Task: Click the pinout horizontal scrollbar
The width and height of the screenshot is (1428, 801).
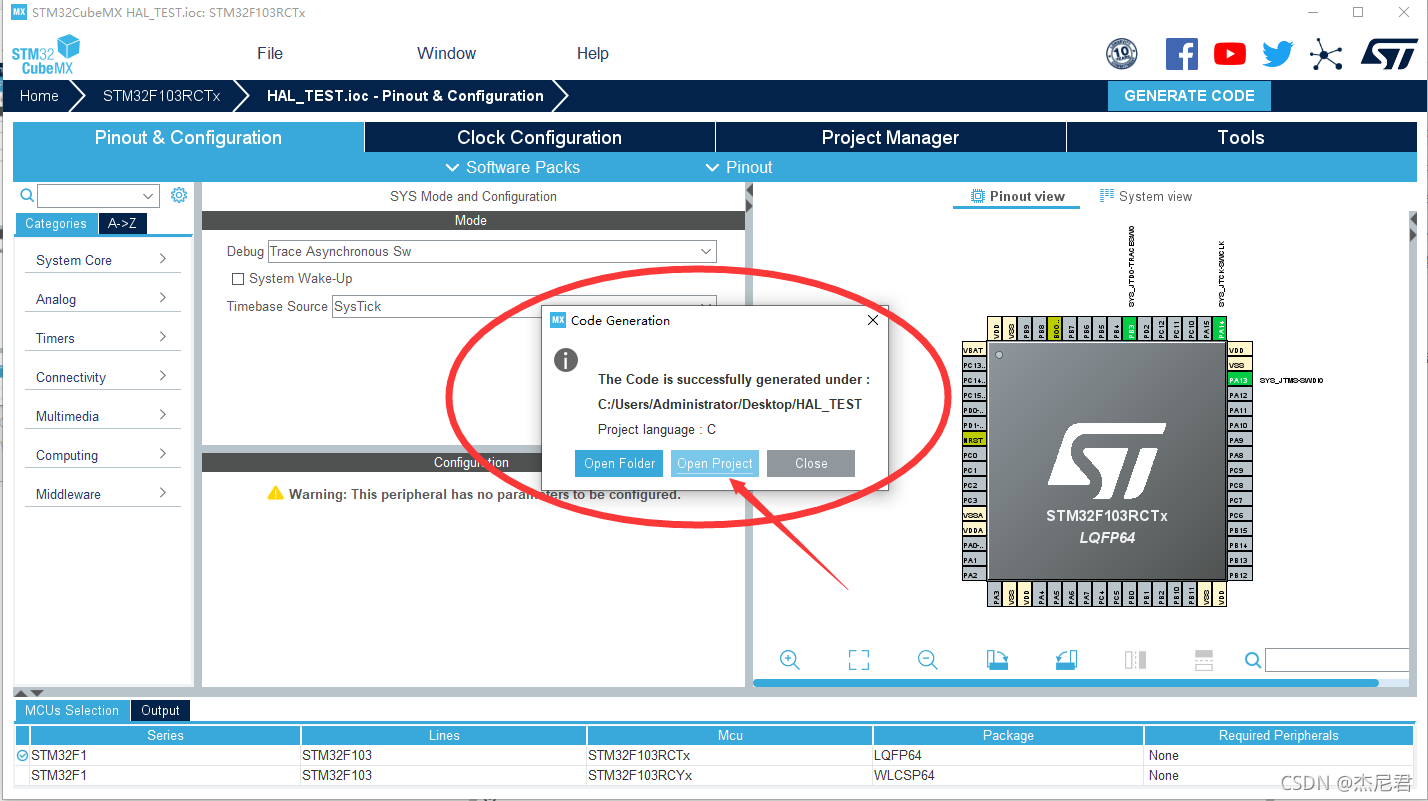Action: tap(1066, 683)
